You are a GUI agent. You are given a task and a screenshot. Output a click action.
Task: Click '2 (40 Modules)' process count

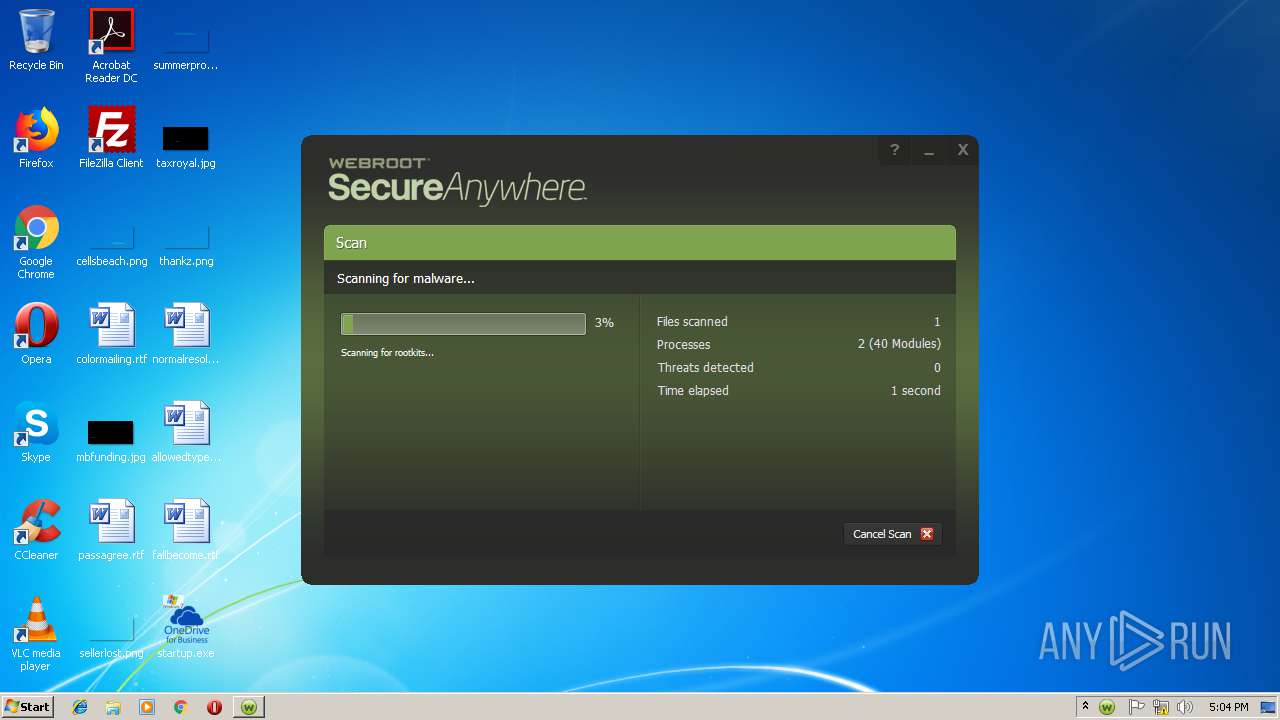point(899,344)
